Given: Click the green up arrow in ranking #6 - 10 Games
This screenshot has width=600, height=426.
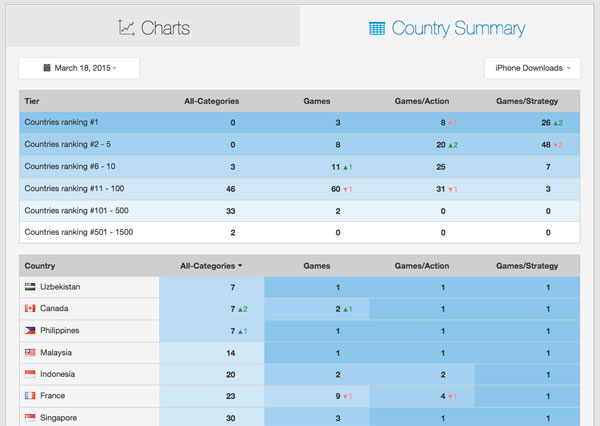Looking at the screenshot, I should pos(345,168).
